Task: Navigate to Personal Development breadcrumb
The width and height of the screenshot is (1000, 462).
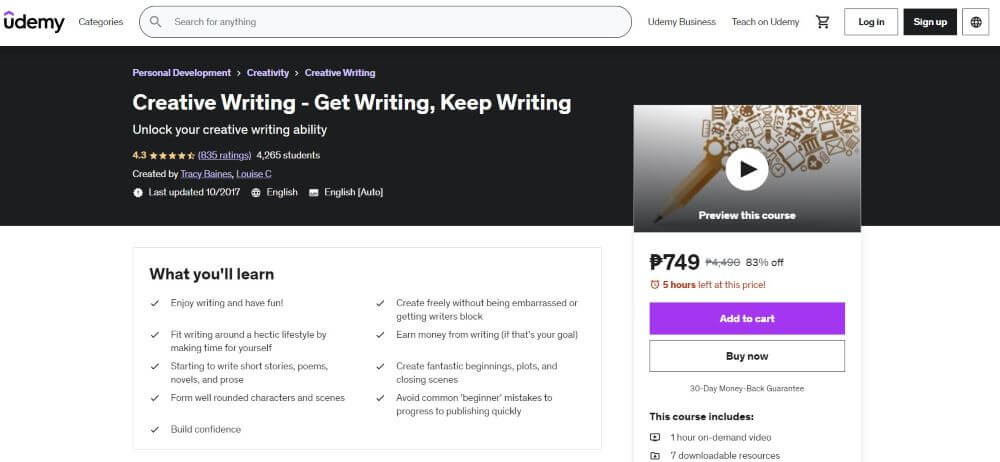Action: pyautogui.click(x=181, y=73)
